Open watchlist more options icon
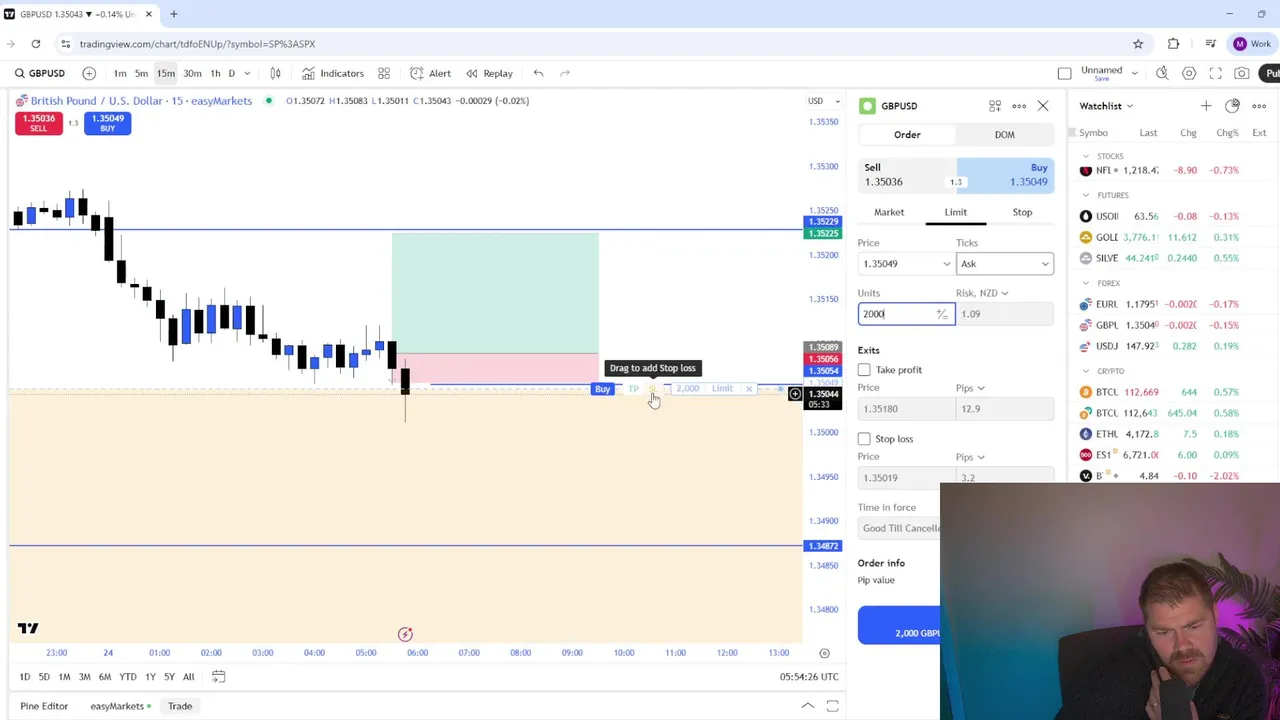 1259,106
